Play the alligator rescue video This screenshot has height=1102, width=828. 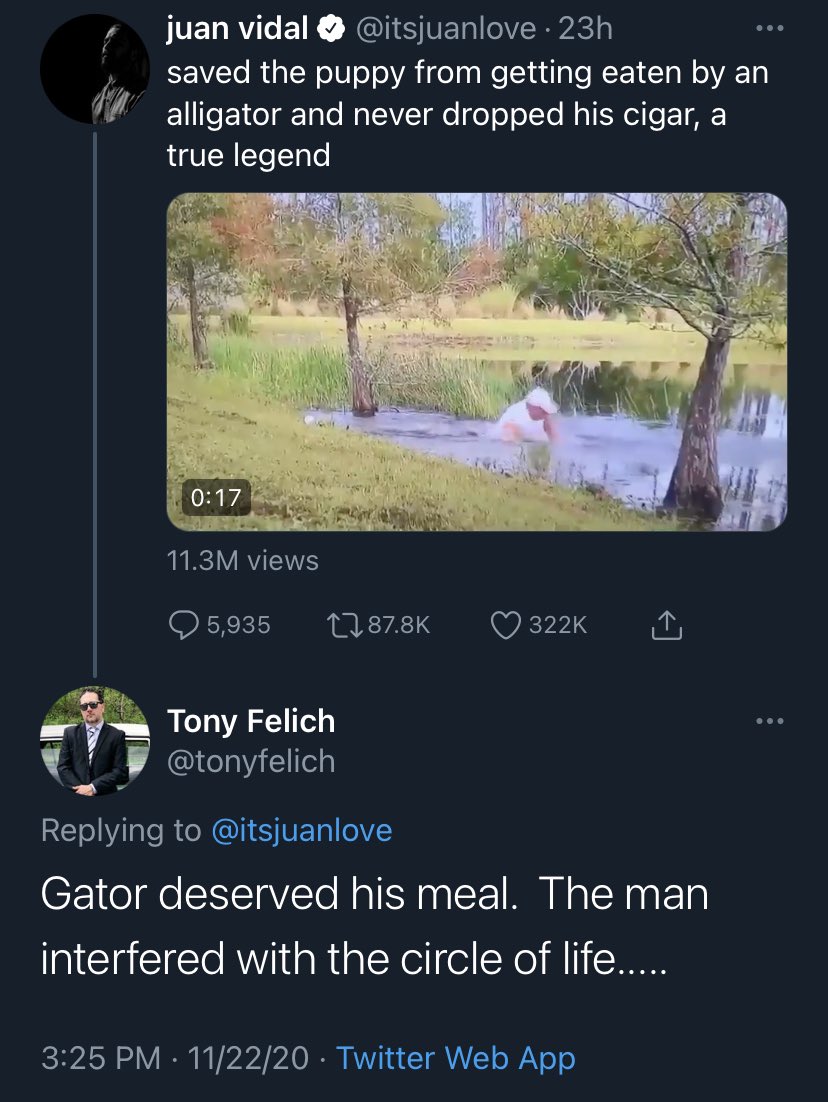pos(477,361)
